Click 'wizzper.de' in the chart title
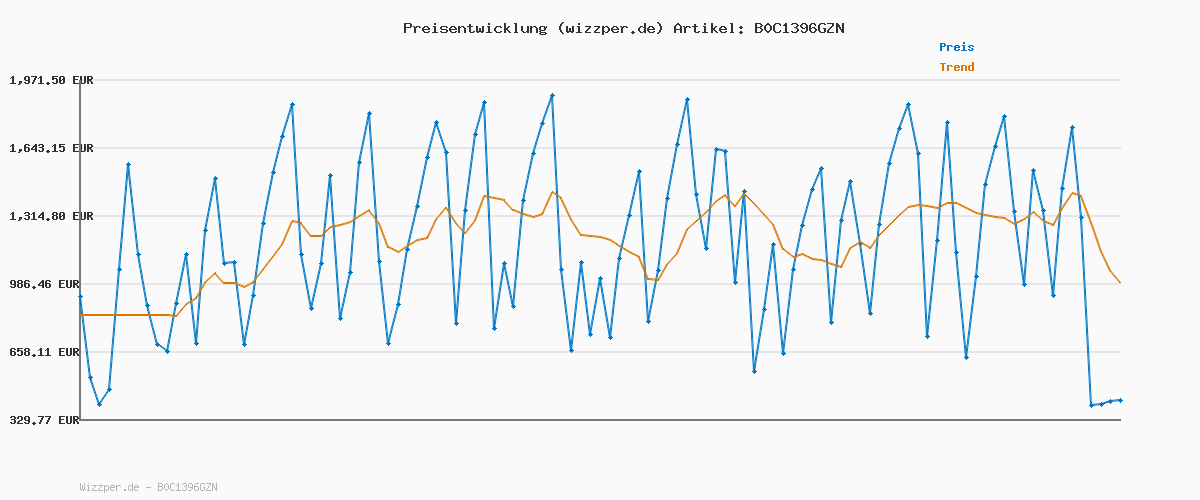Image resolution: width=1200 pixels, height=500 pixels. (611, 28)
